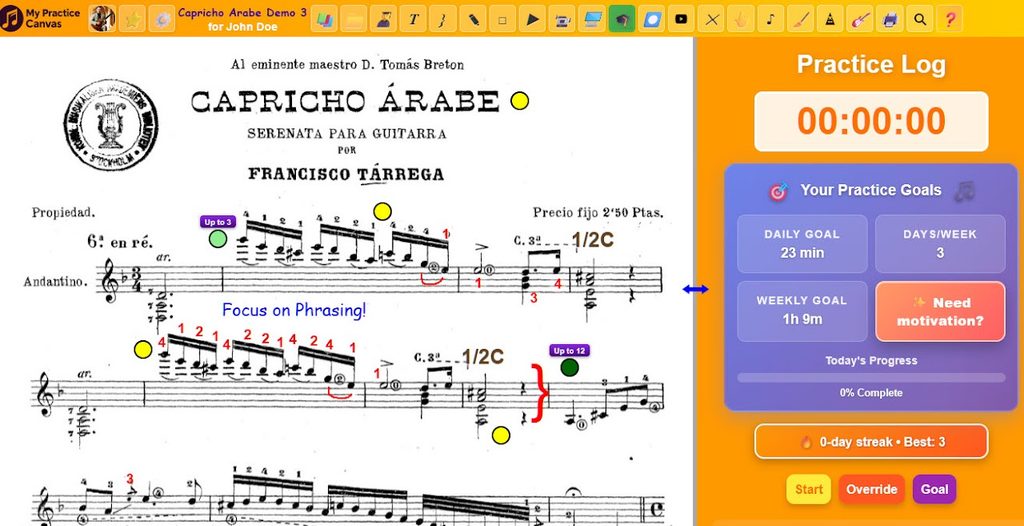Click the Override button
The height and width of the screenshot is (526, 1024).
coord(871,489)
